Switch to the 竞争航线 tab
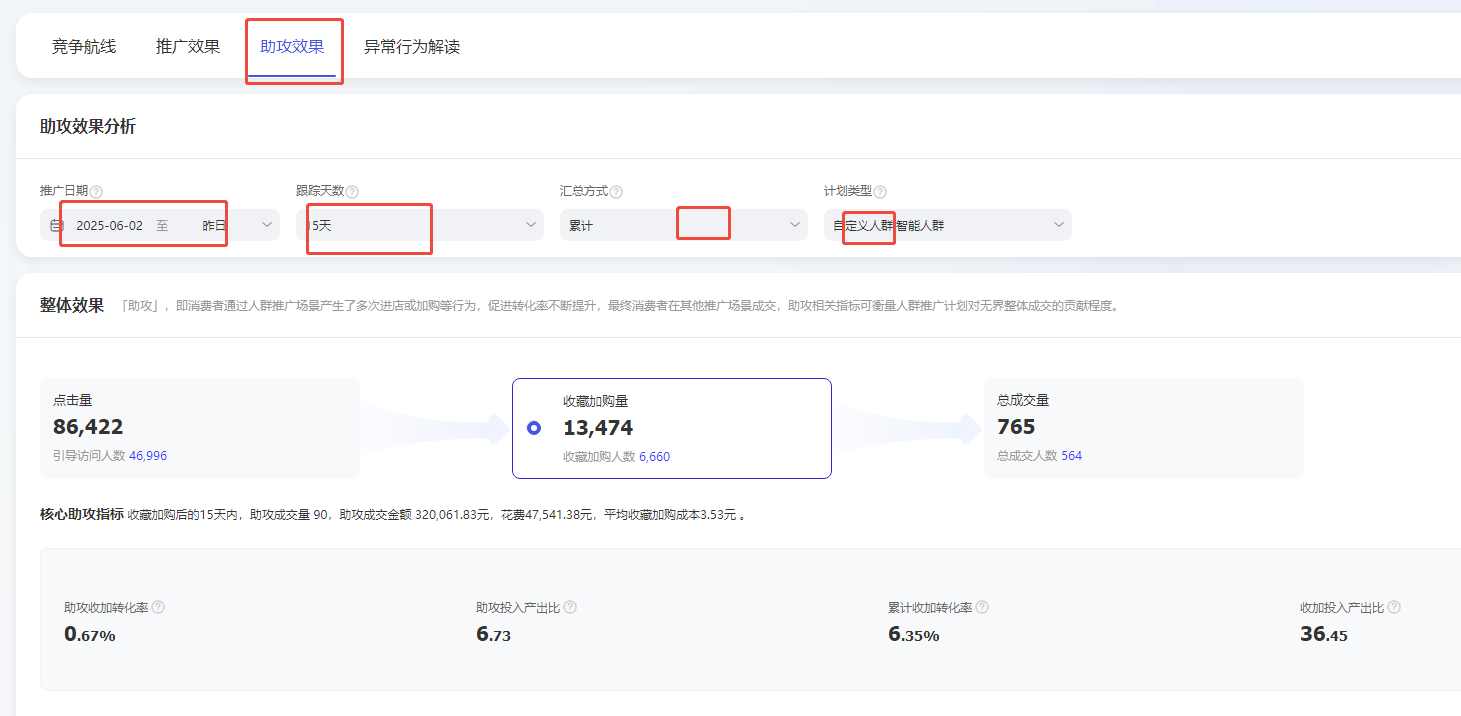 pos(84,47)
